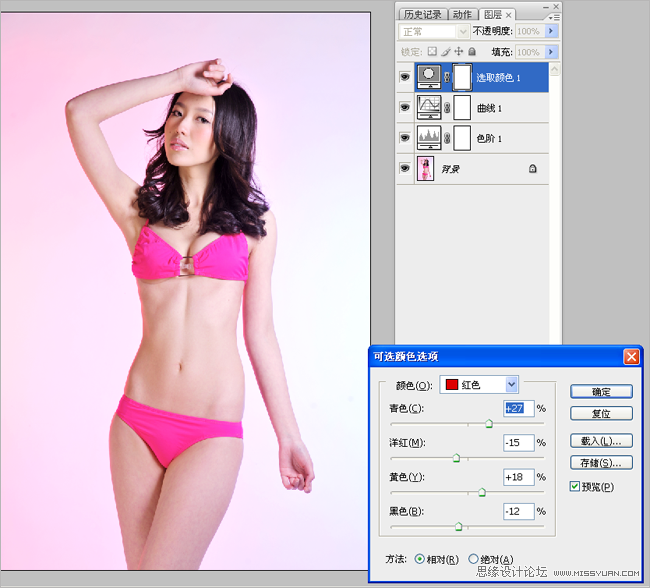Click the layer mask of 曲线 1
This screenshot has width=650, height=588.
[x=462, y=107]
